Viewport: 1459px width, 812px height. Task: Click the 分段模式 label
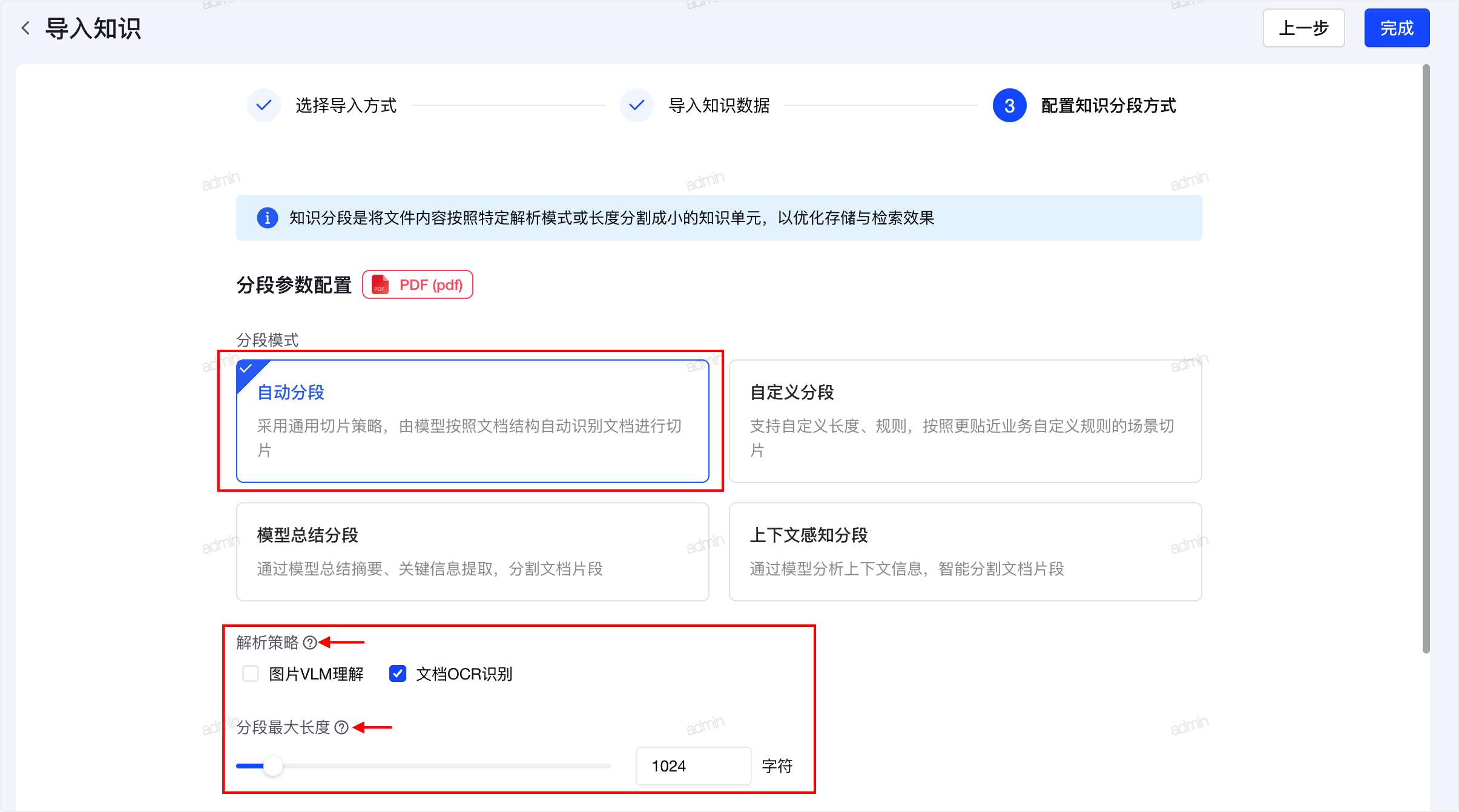pos(267,340)
